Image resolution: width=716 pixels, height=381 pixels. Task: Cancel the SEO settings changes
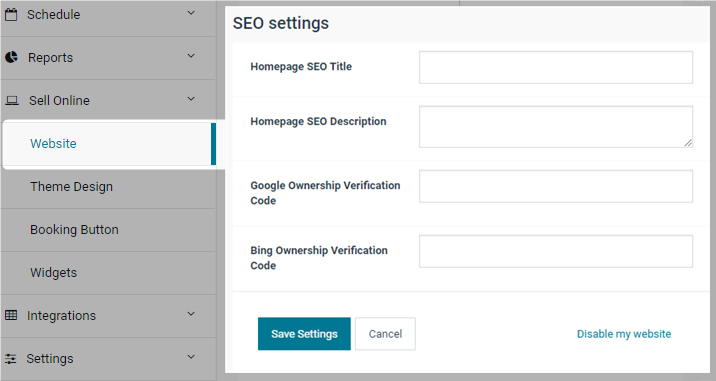pos(385,334)
